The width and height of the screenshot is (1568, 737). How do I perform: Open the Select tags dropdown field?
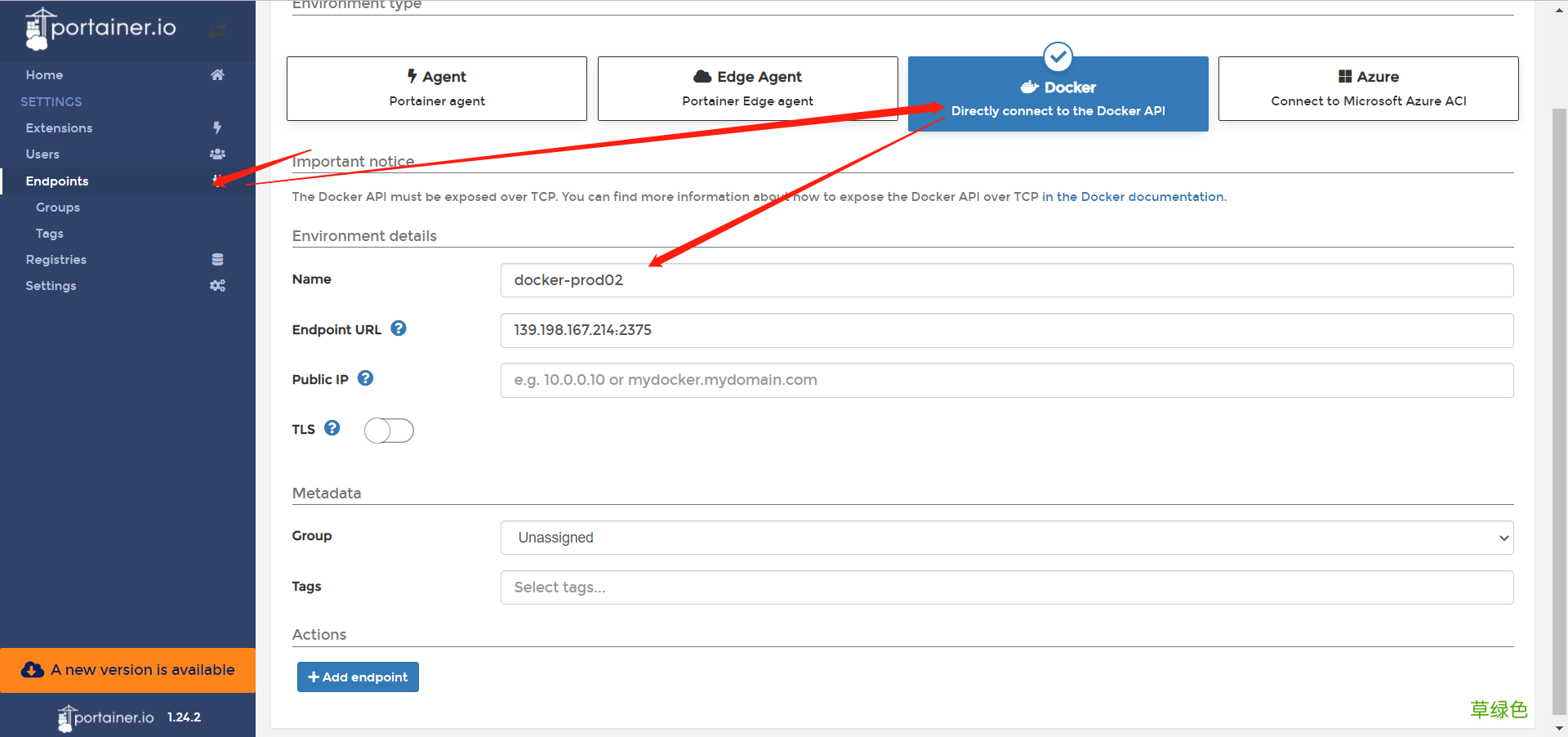point(1007,587)
